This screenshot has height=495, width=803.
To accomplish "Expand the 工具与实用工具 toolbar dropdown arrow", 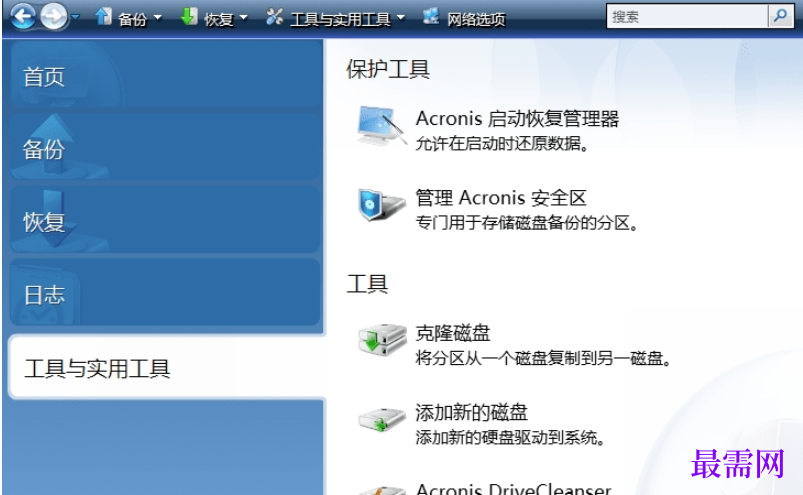I will pyautogui.click(x=401, y=18).
